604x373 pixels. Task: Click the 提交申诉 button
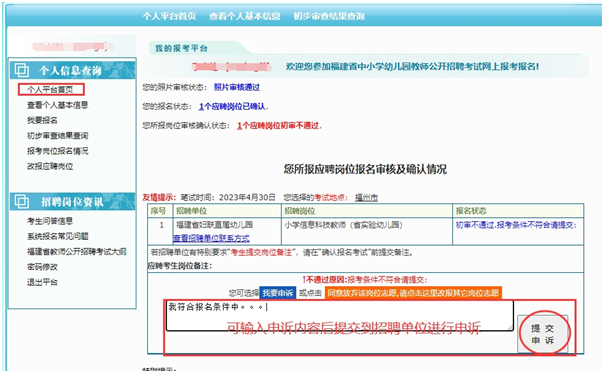pos(542,334)
